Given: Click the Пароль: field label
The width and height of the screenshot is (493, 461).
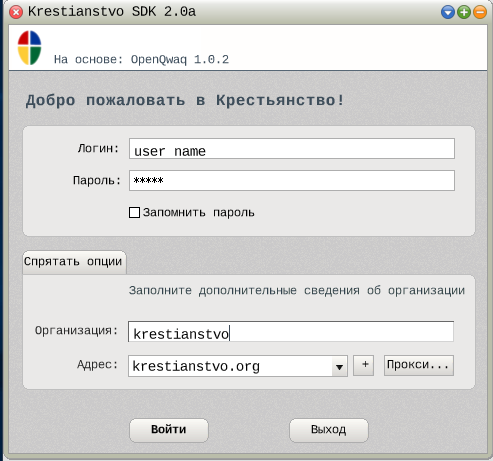Looking at the screenshot, I should coord(97,180).
